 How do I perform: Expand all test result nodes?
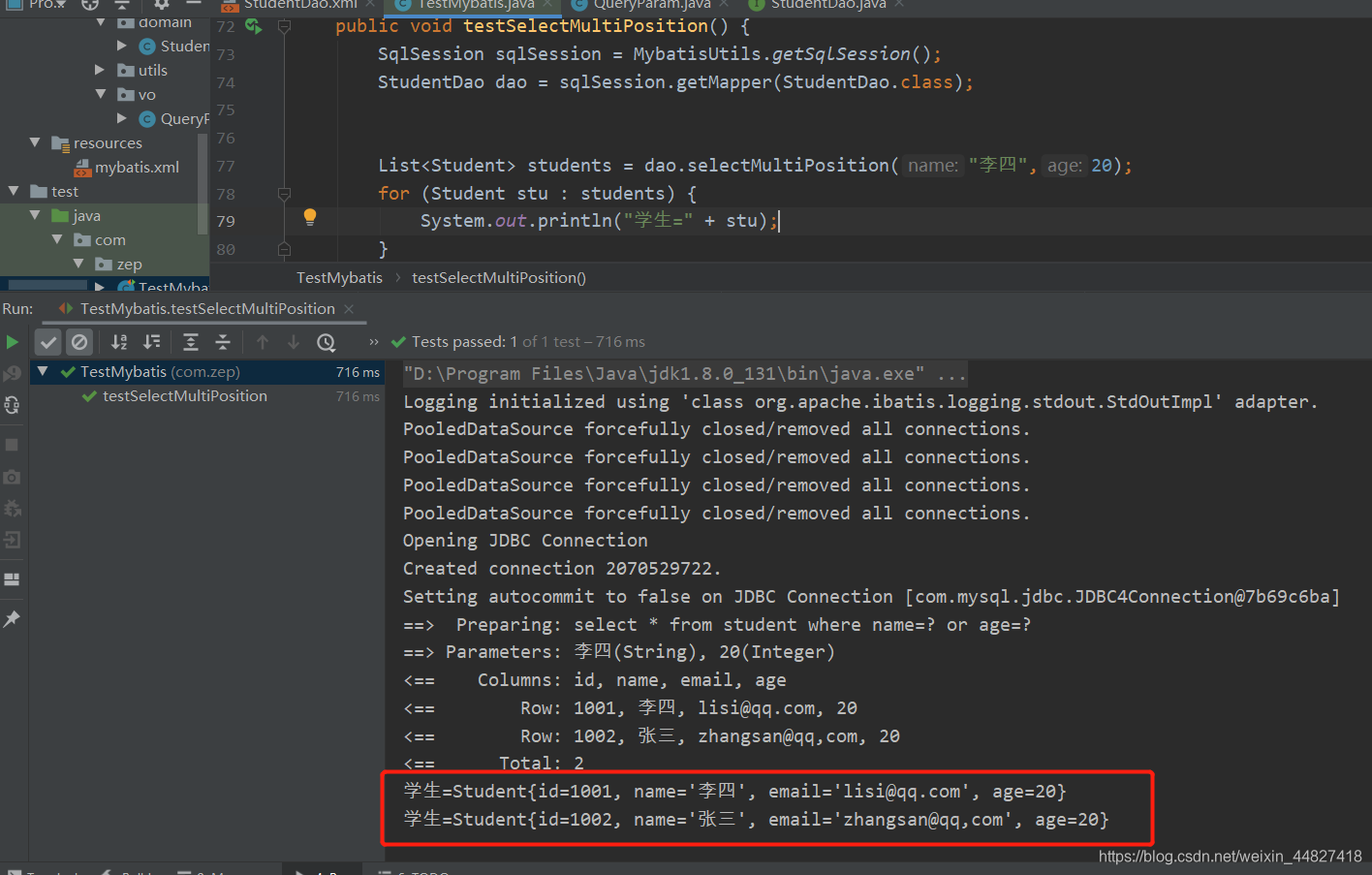(191, 342)
